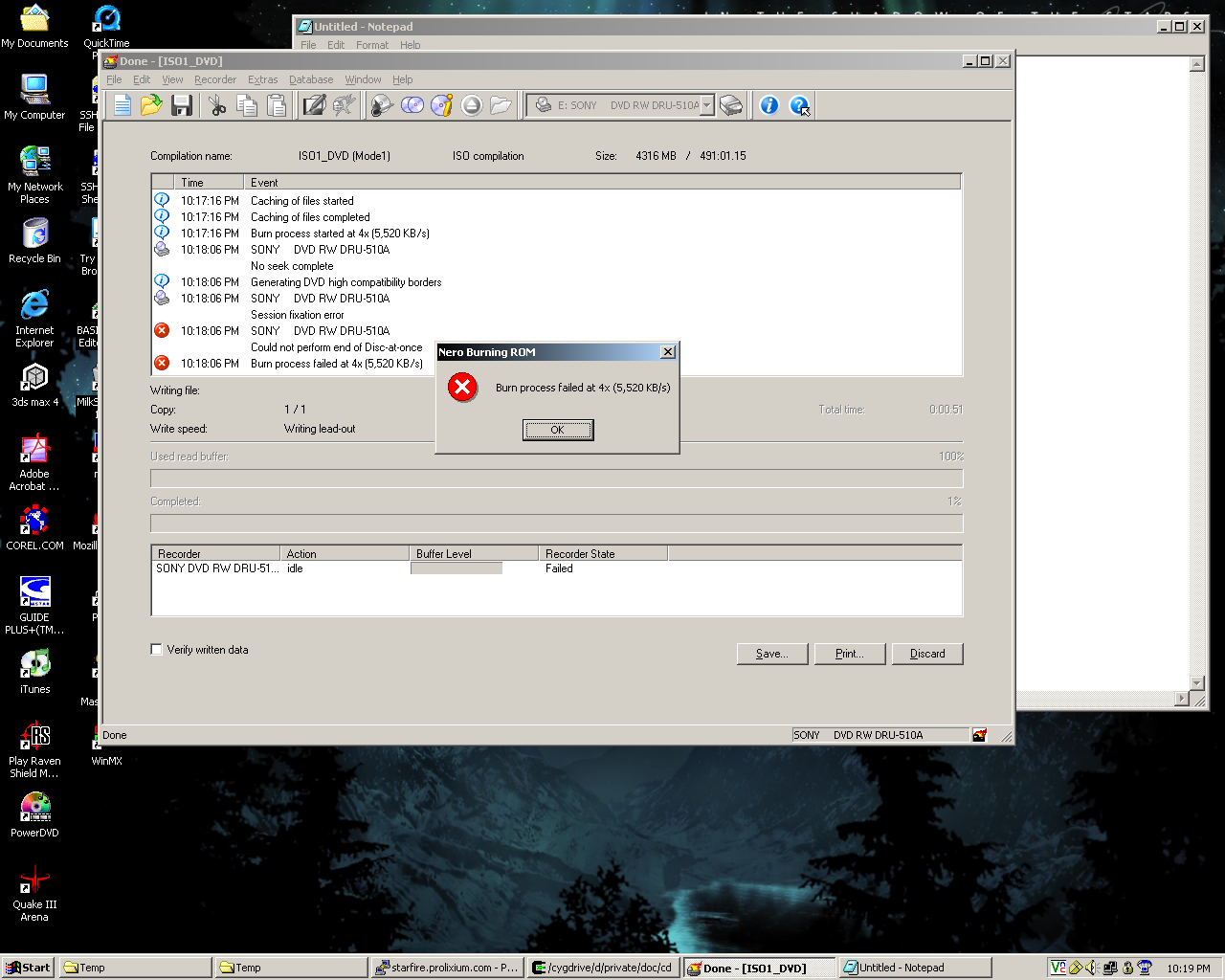The height and width of the screenshot is (980, 1225).
Task: Click the New compilation toolbar icon
Action: pos(122,105)
